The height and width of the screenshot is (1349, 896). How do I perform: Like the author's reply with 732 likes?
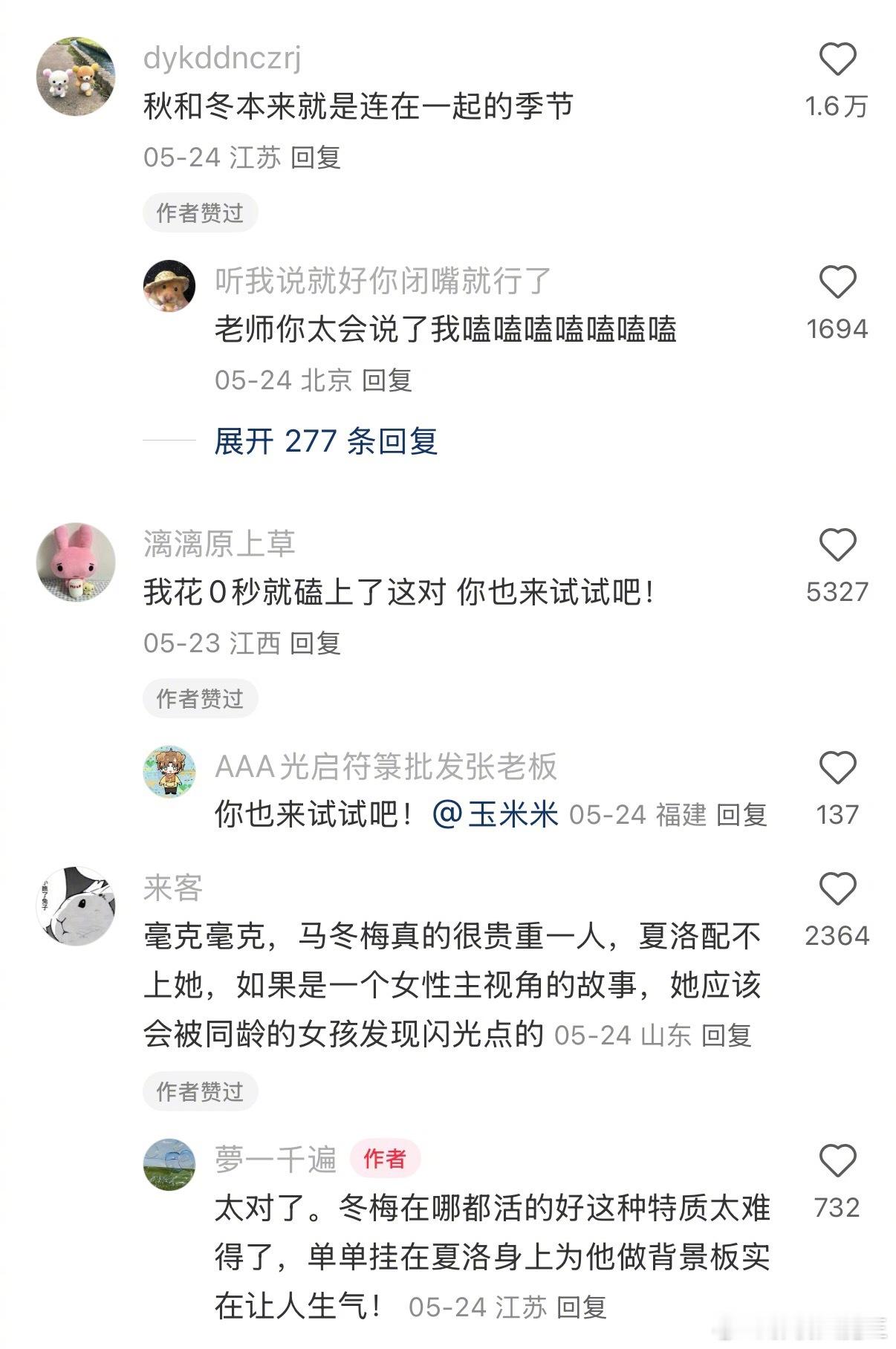tap(837, 1161)
